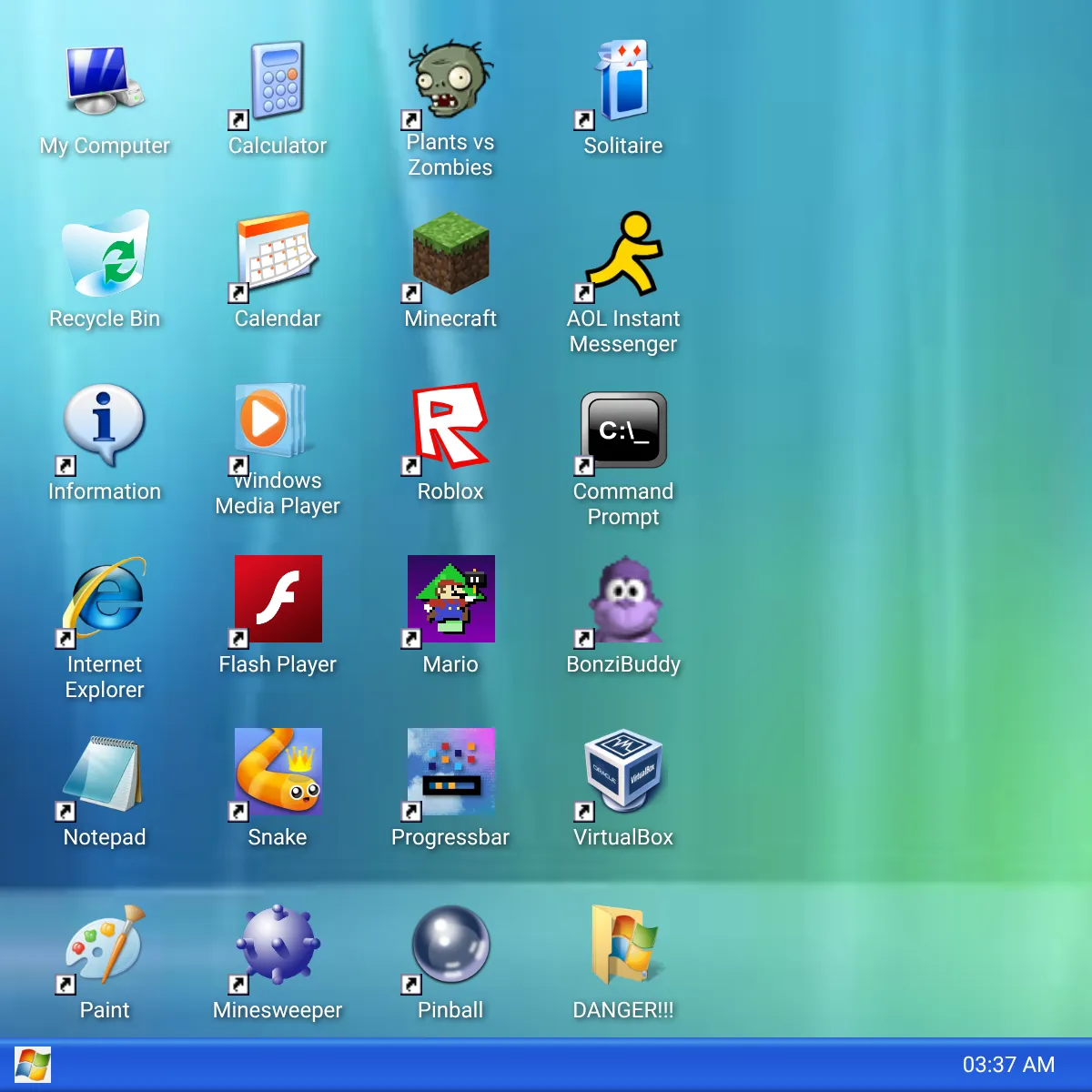The width and height of the screenshot is (1092, 1092).
Task: Click the 03:37 AM taskbar clock
Action: (x=1008, y=1065)
